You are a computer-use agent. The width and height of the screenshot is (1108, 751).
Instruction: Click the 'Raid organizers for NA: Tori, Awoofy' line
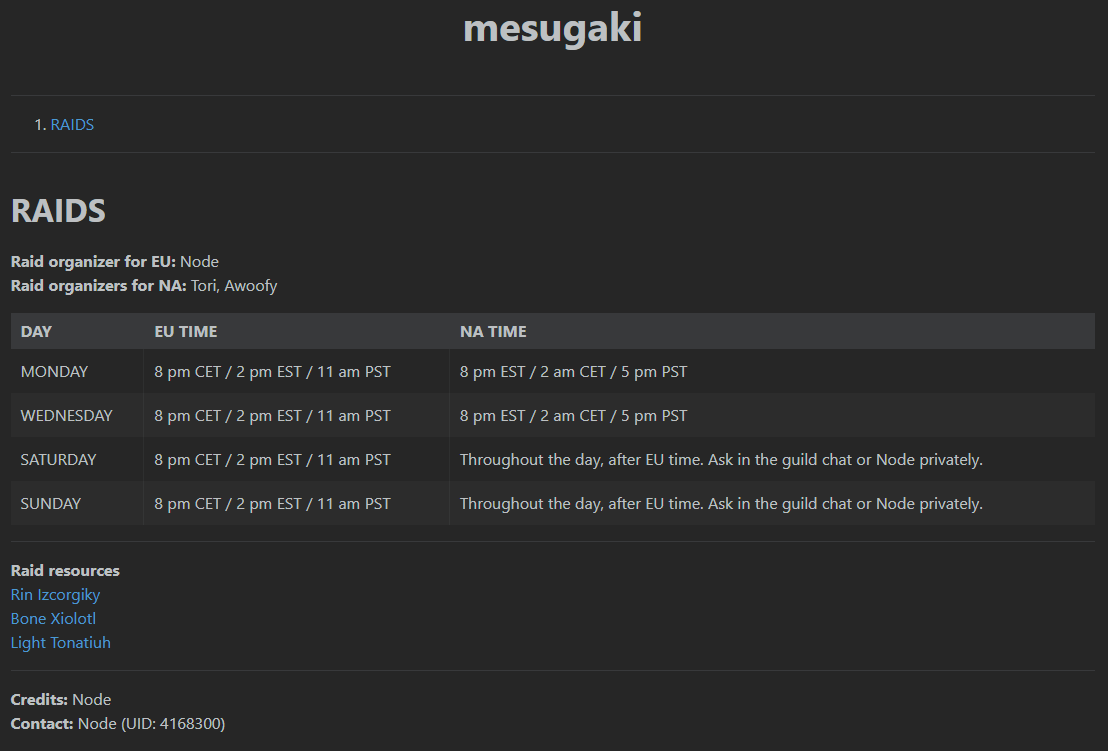point(143,285)
